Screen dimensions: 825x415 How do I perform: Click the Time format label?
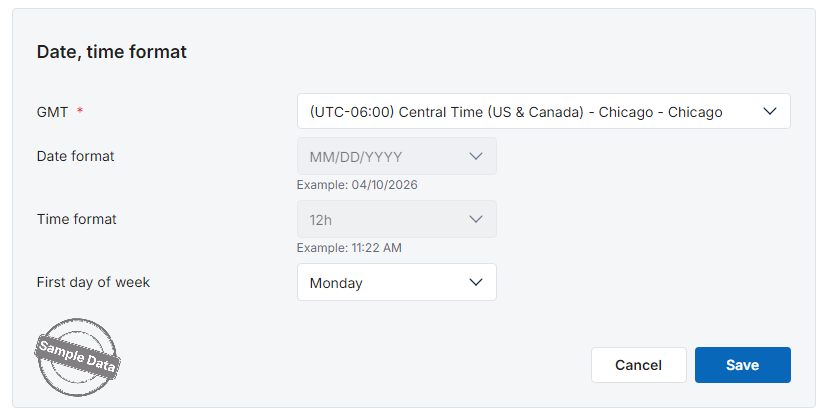coord(76,219)
